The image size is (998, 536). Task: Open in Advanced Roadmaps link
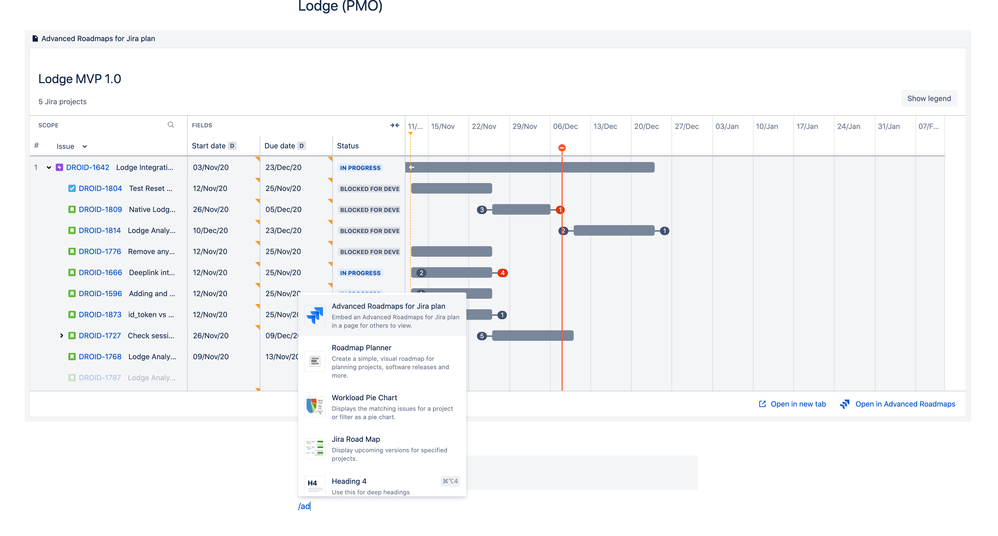point(904,404)
